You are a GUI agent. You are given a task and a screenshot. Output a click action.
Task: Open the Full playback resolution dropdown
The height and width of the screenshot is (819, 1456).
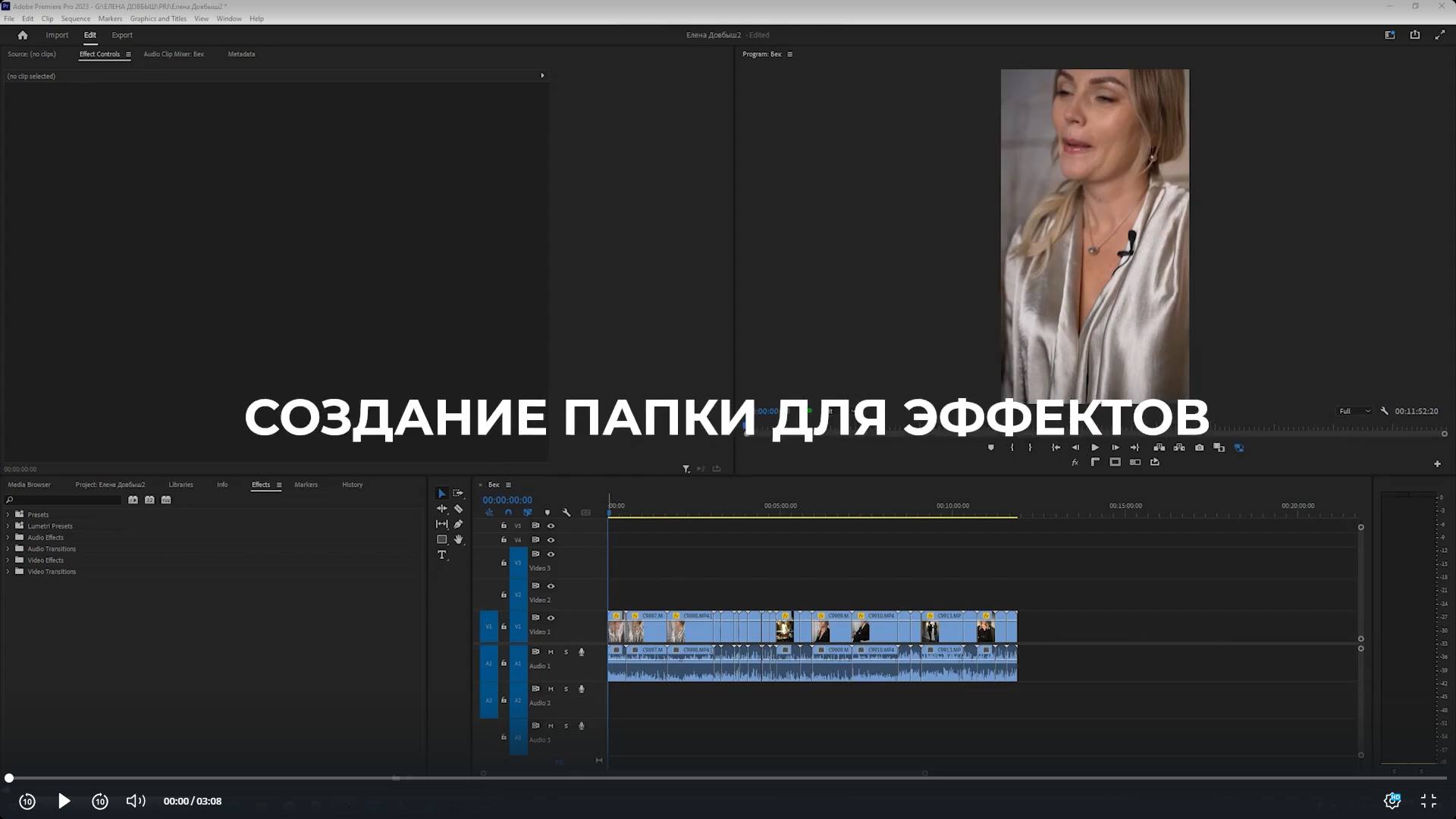(x=1355, y=410)
